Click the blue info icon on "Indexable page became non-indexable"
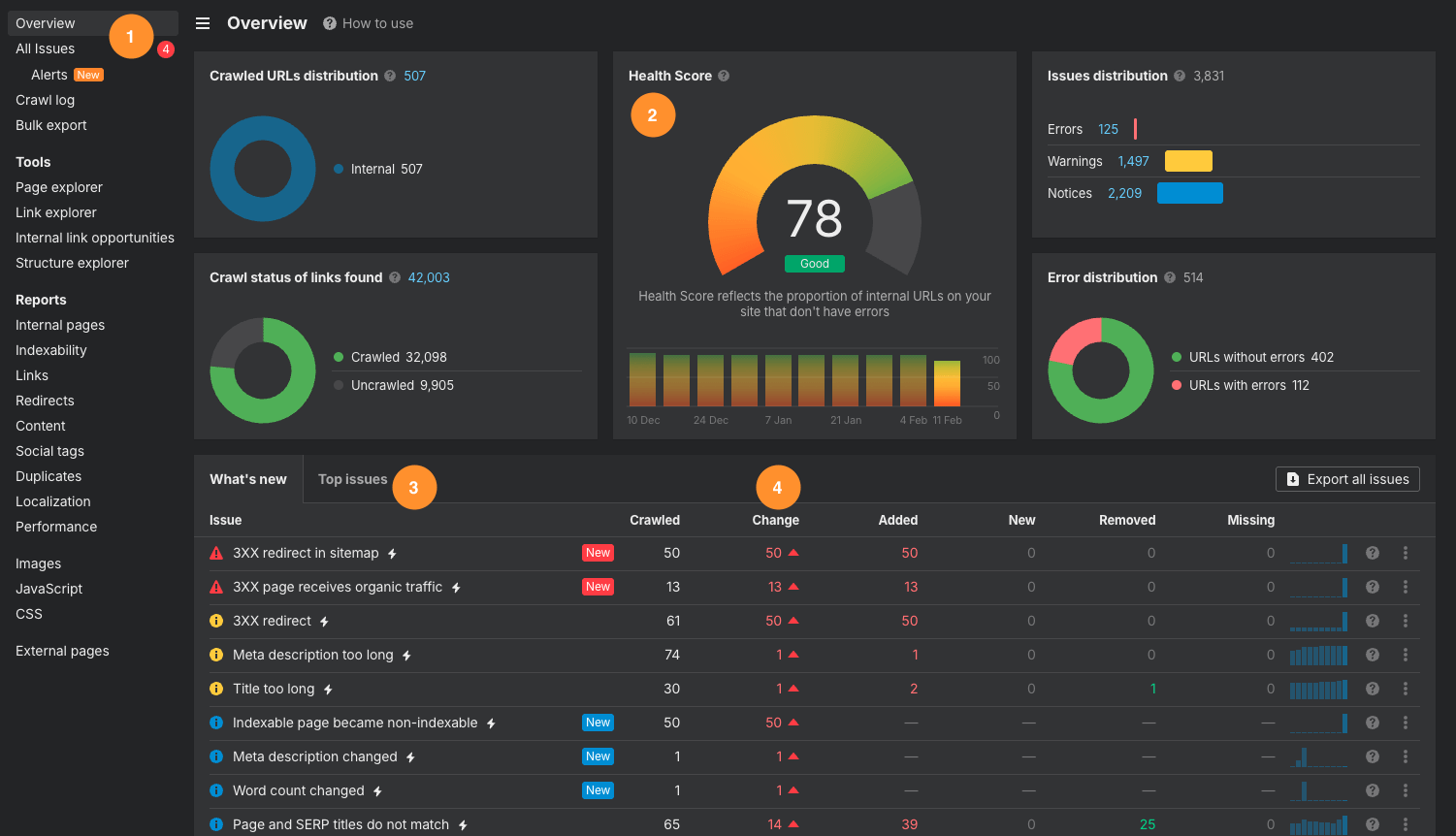 coord(216,723)
